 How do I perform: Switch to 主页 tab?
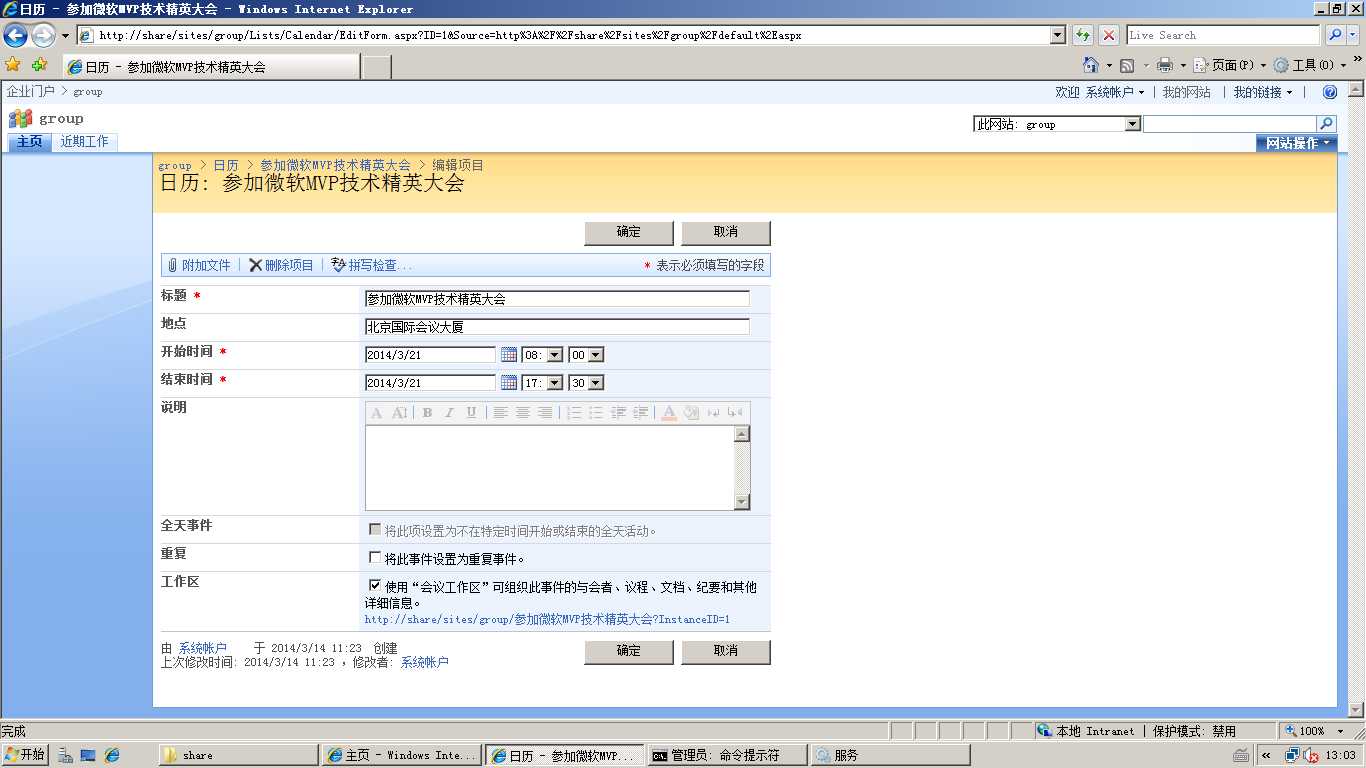pyautogui.click(x=30, y=141)
